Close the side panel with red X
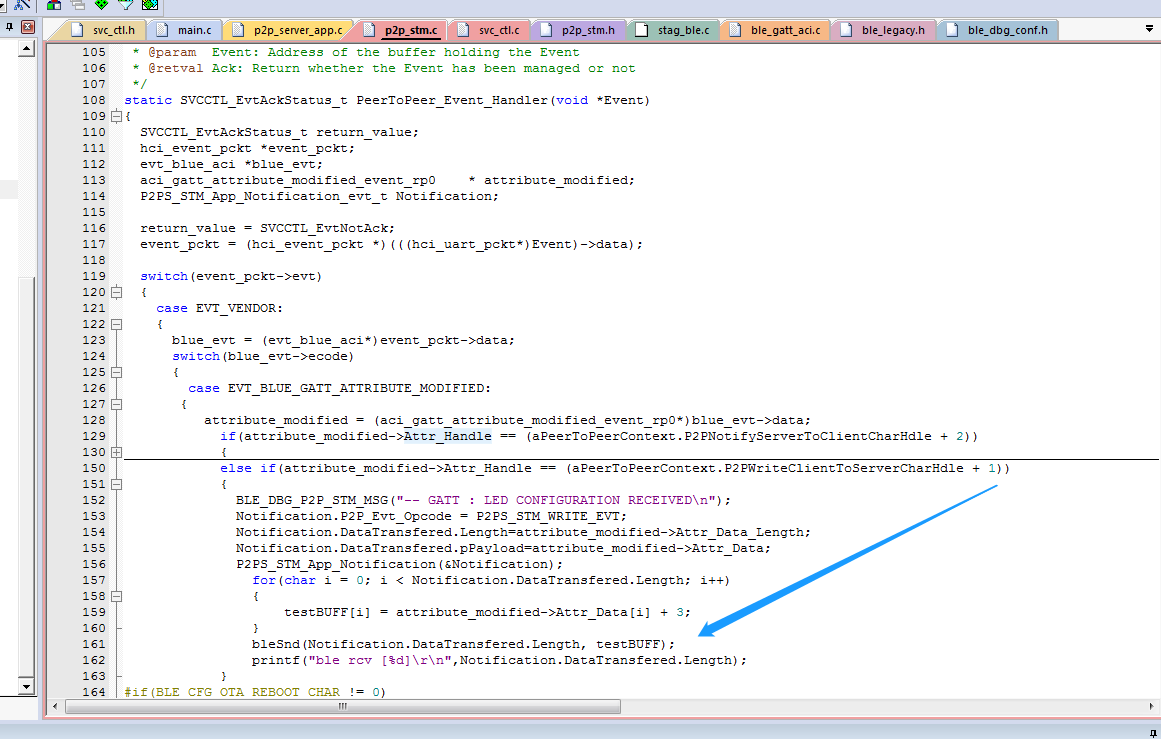 pyautogui.click(x=27, y=27)
